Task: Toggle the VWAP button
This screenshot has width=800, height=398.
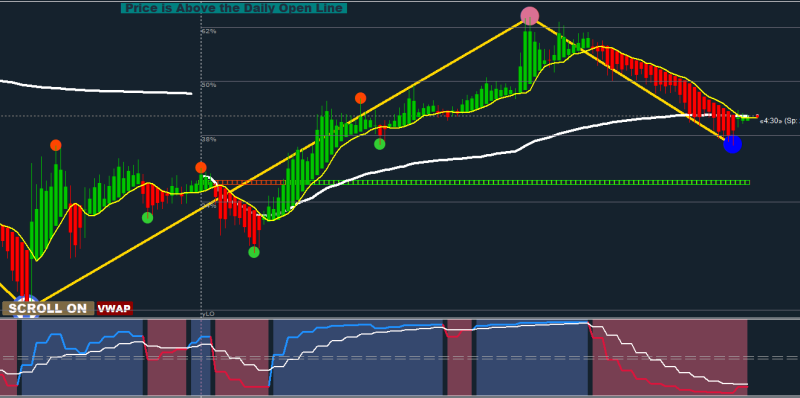Action: [x=114, y=308]
